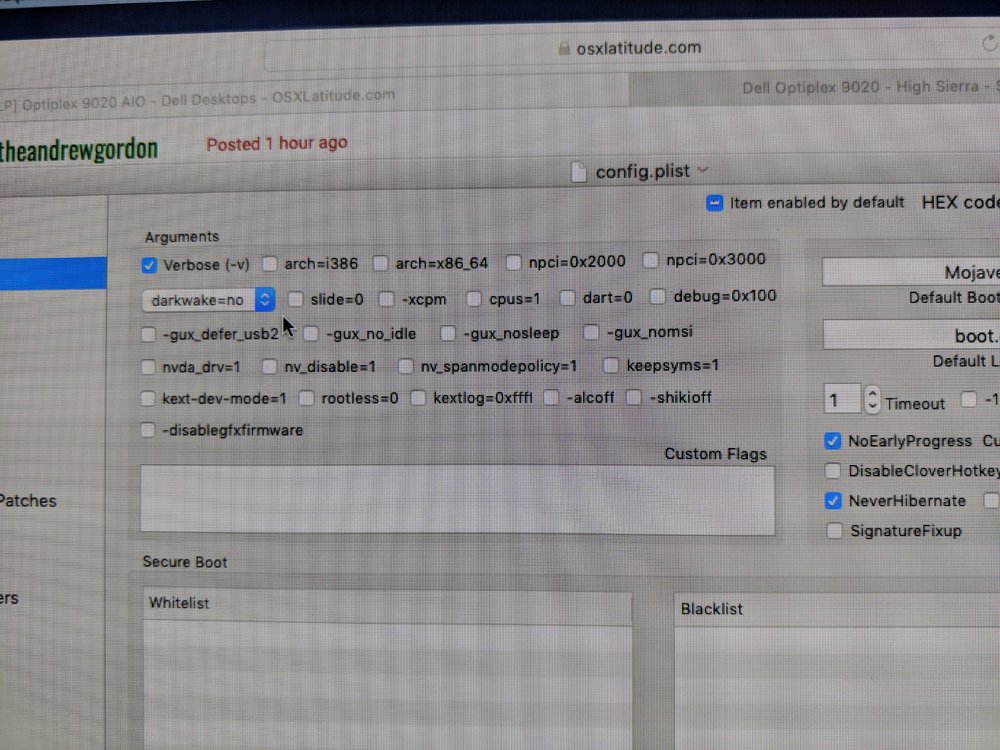Enable the nv_disable=1 checkbox
The width and height of the screenshot is (1000, 750).
click(x=269, y=366)
